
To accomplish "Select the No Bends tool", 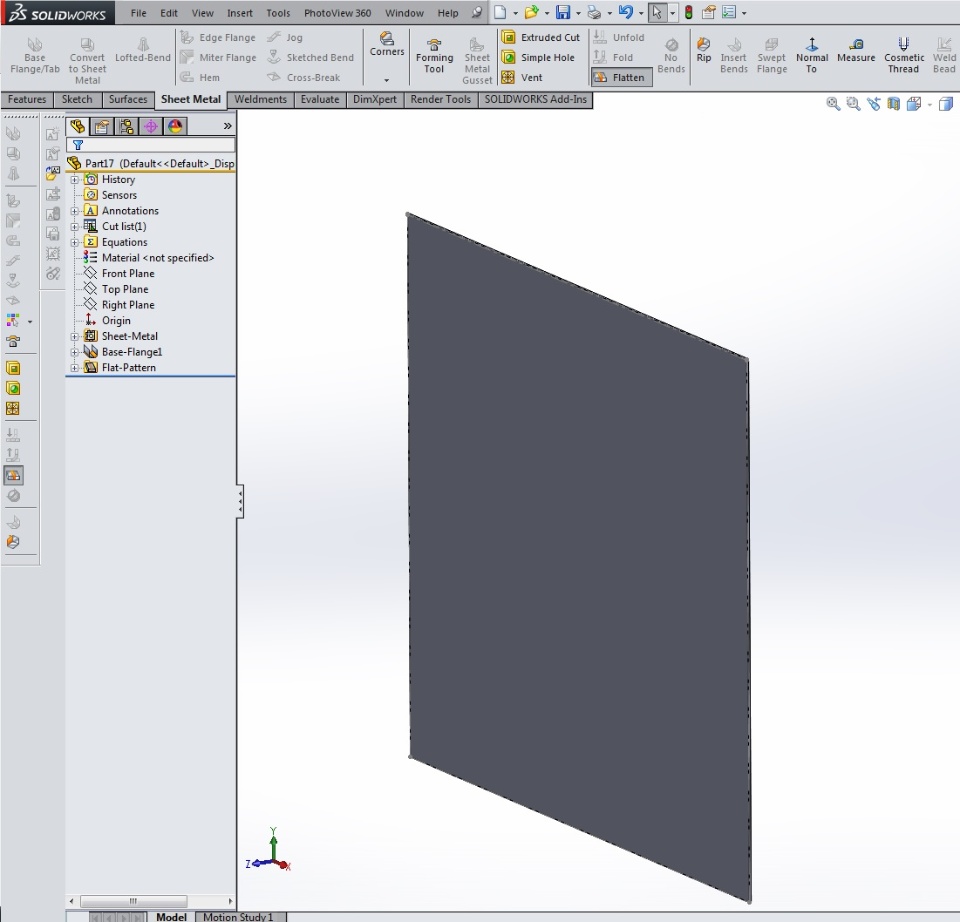I will point(671,55).
